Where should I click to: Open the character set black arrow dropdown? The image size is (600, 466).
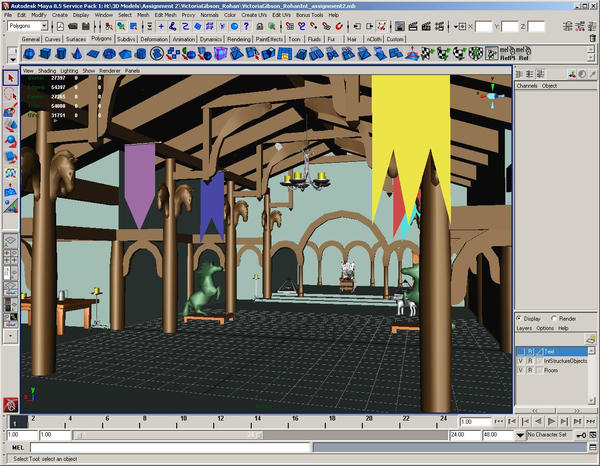[520, 435]
